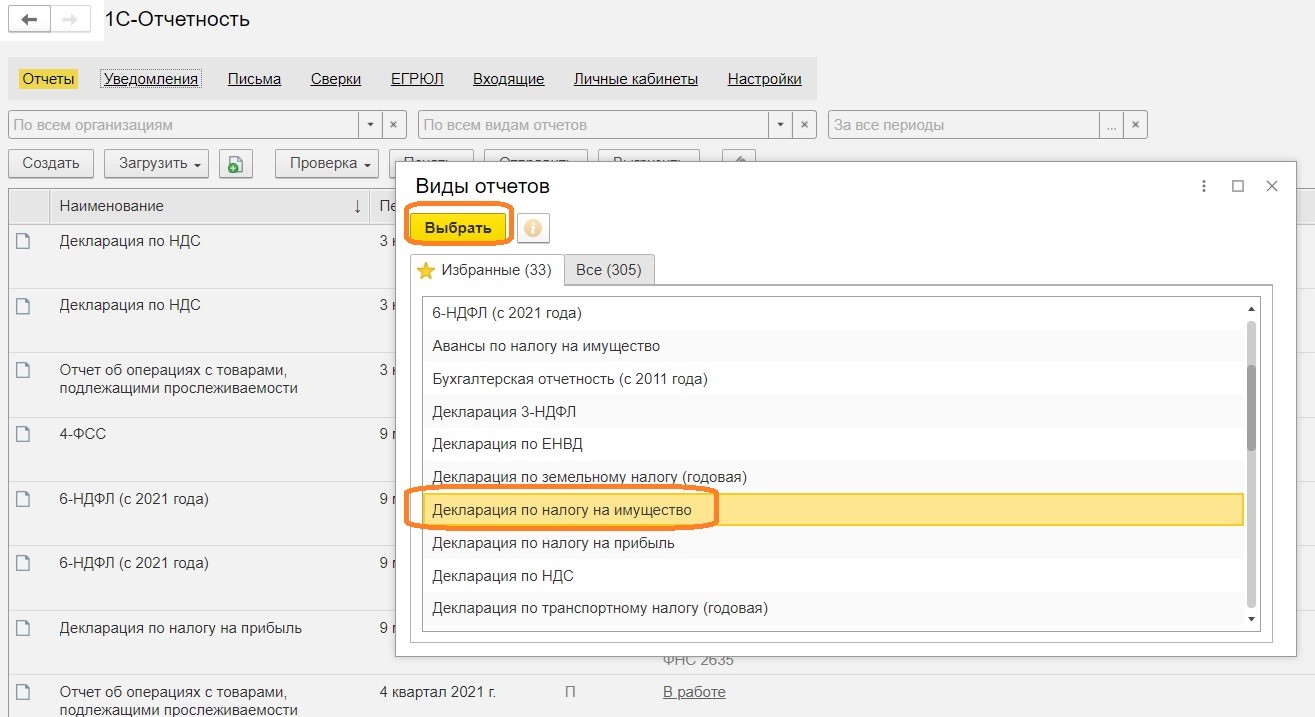The width and height of the screenshot is (1315, 717).
Task: Select Декларация по налогу на прибыль in dialog list
Action: coord(833,543)
